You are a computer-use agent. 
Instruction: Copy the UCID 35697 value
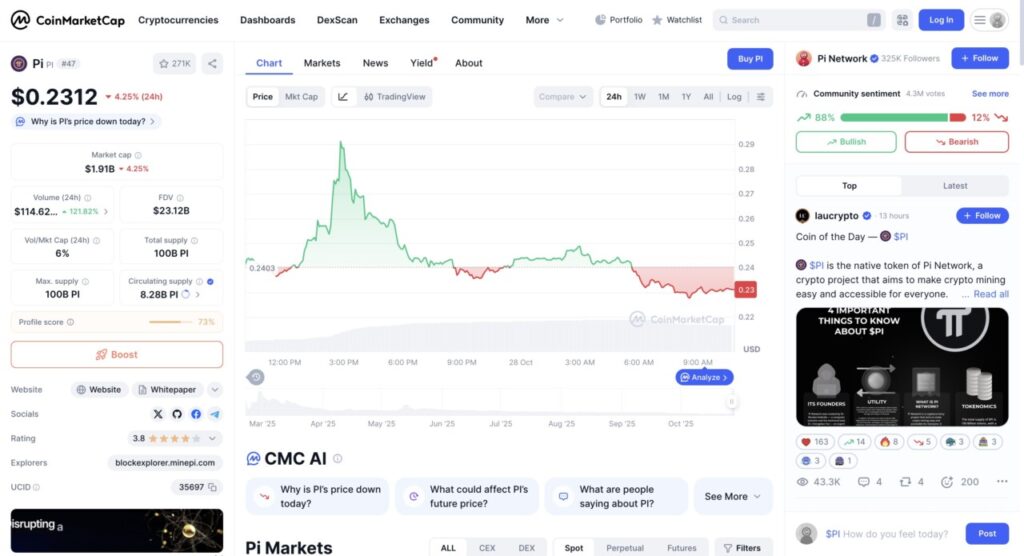click(x=213, y=487)
